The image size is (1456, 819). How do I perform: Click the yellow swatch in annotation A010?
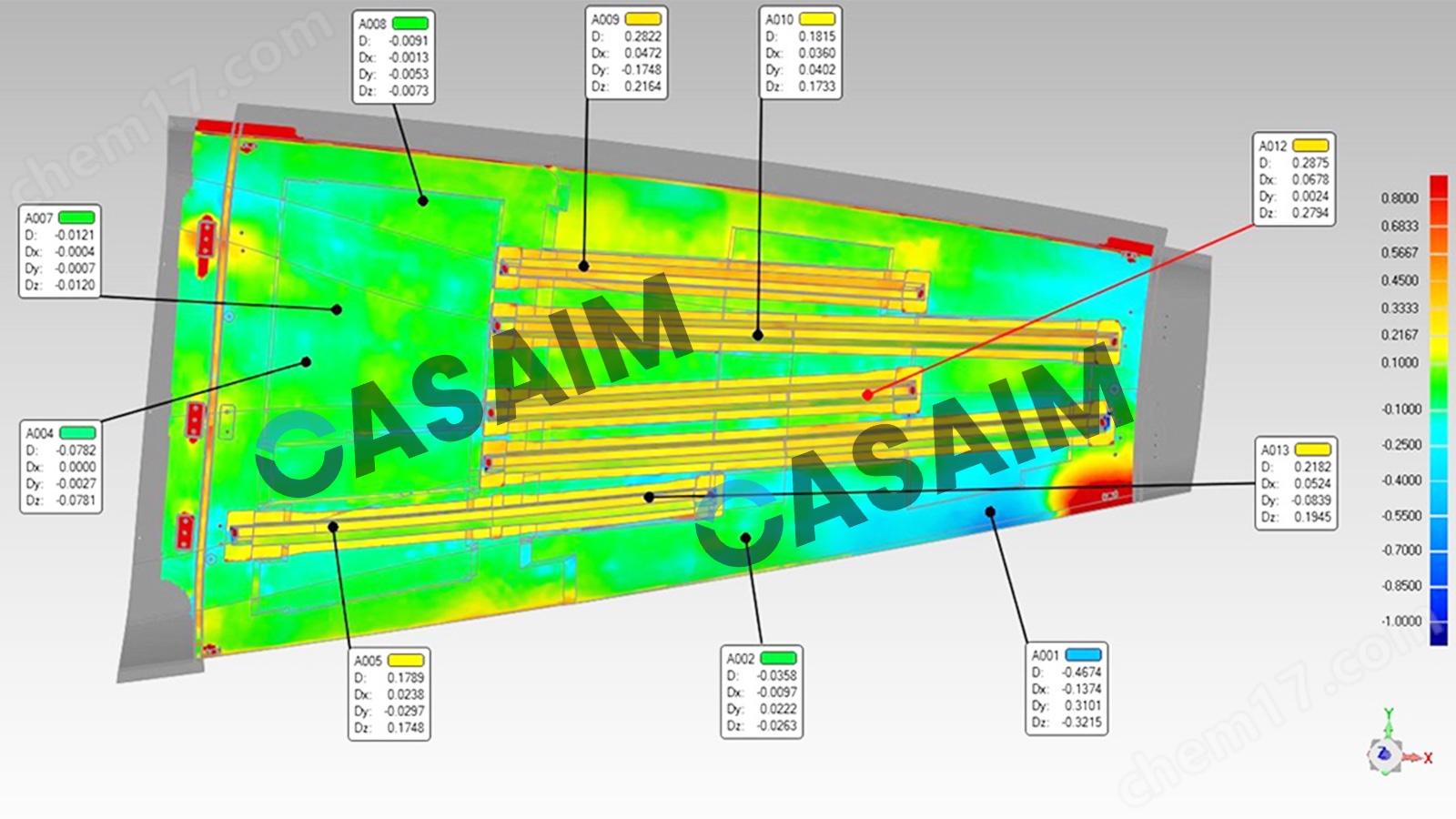click(x=816, y=19)
